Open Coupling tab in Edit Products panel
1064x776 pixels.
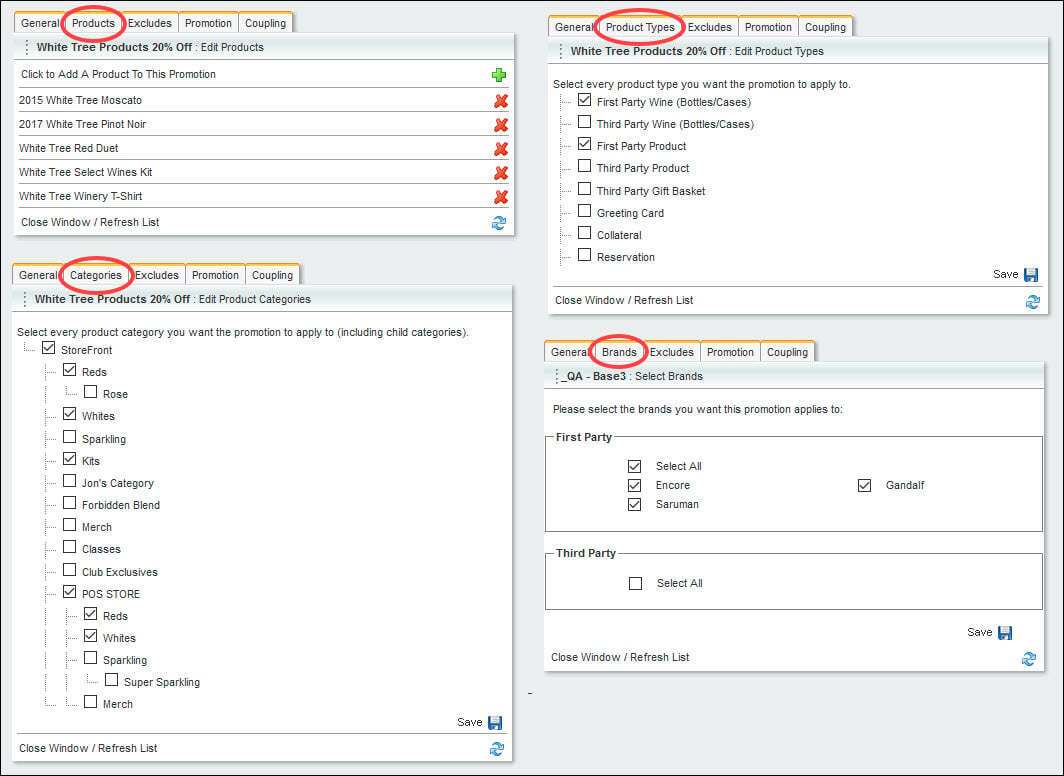point(265,23)
